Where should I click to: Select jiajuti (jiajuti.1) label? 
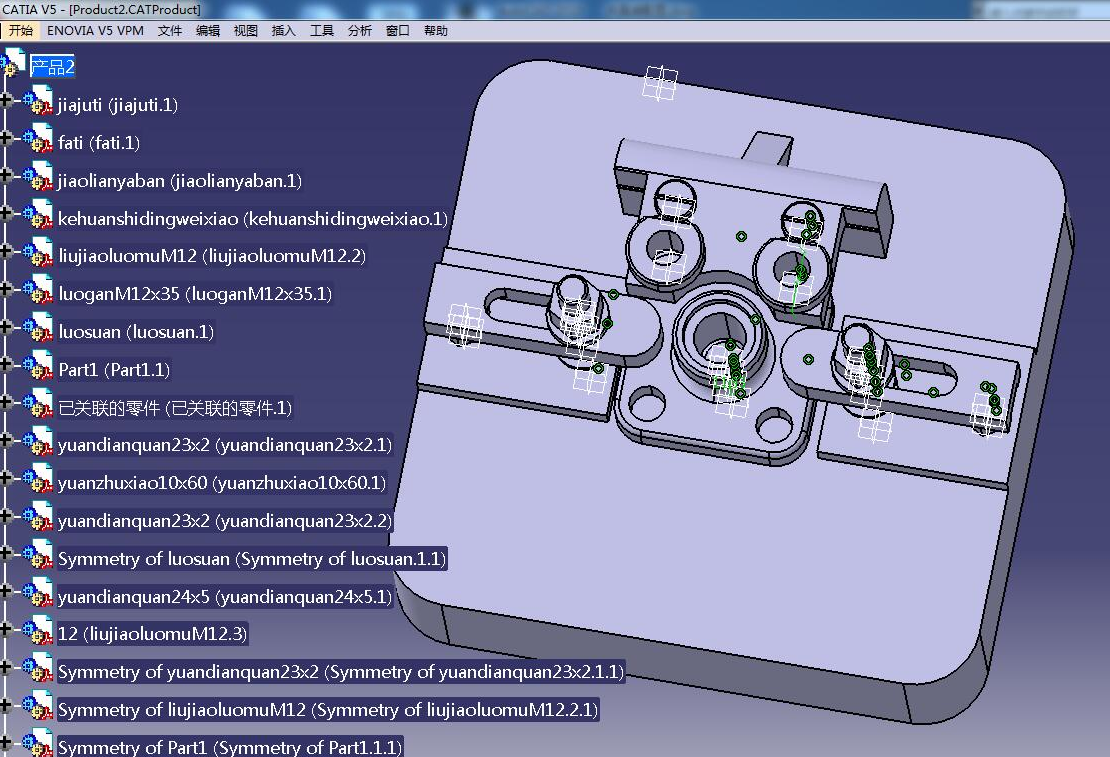coord(118,105)
